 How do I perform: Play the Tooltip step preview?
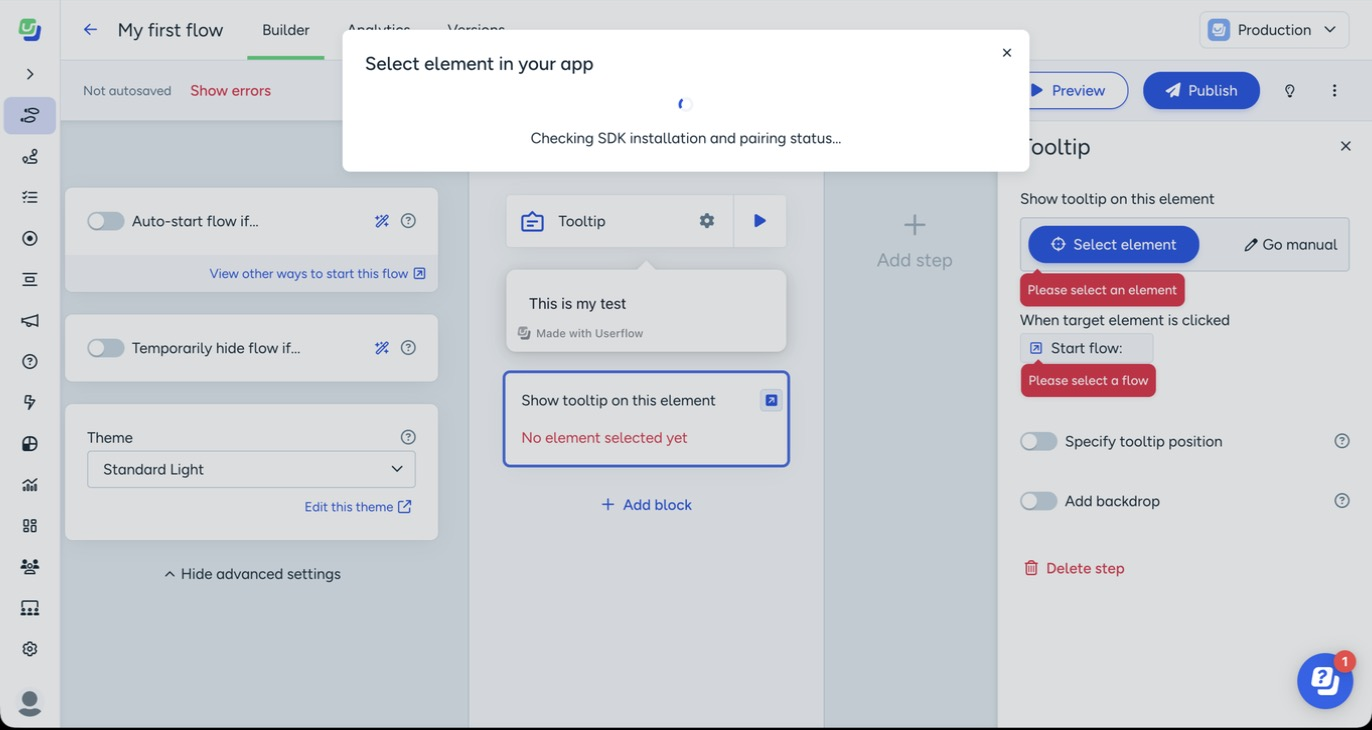[760, 221]
